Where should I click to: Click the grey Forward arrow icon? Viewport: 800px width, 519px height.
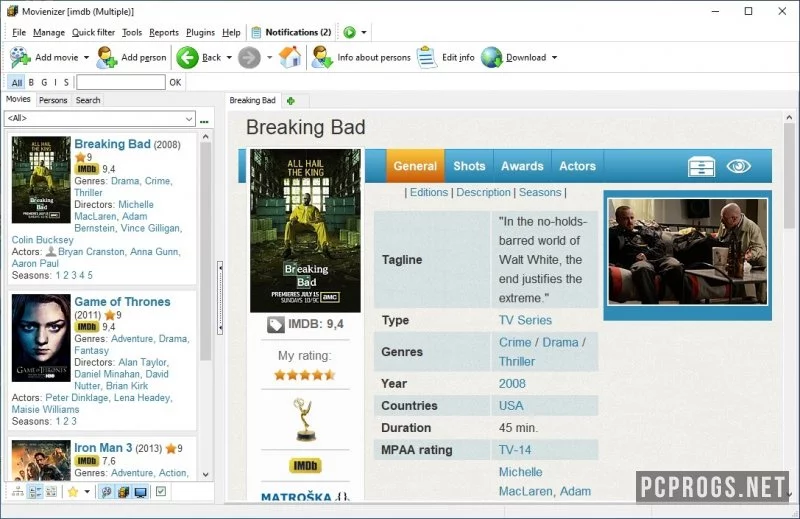pyautogui.click(x=249, y=57)
